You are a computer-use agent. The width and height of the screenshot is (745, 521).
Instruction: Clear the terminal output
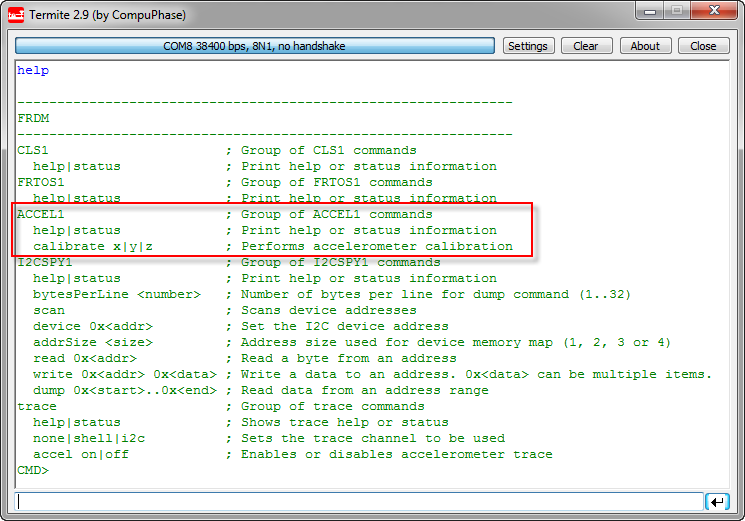coord(586,46)
